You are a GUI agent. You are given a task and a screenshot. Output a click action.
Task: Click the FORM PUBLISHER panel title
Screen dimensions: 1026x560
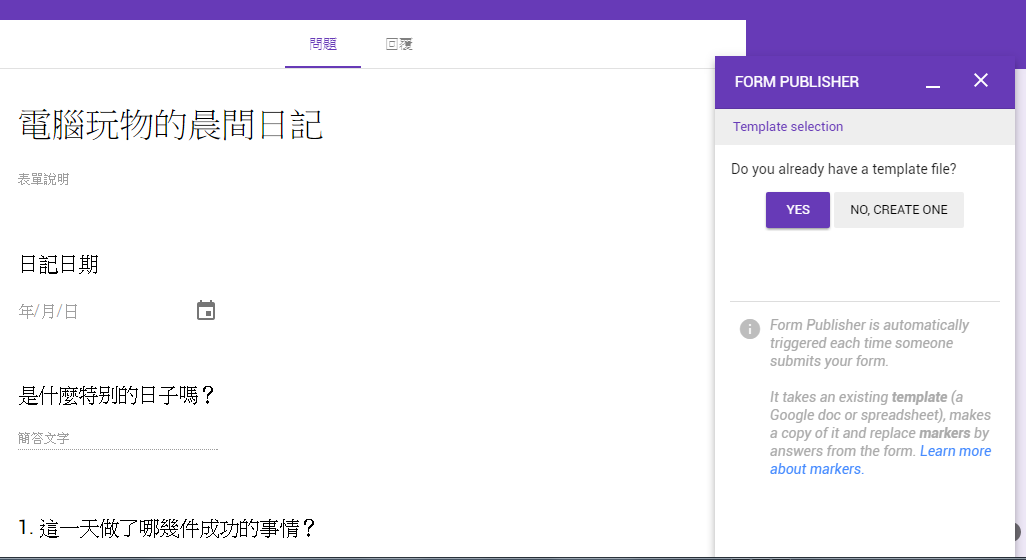click(796, 82)
